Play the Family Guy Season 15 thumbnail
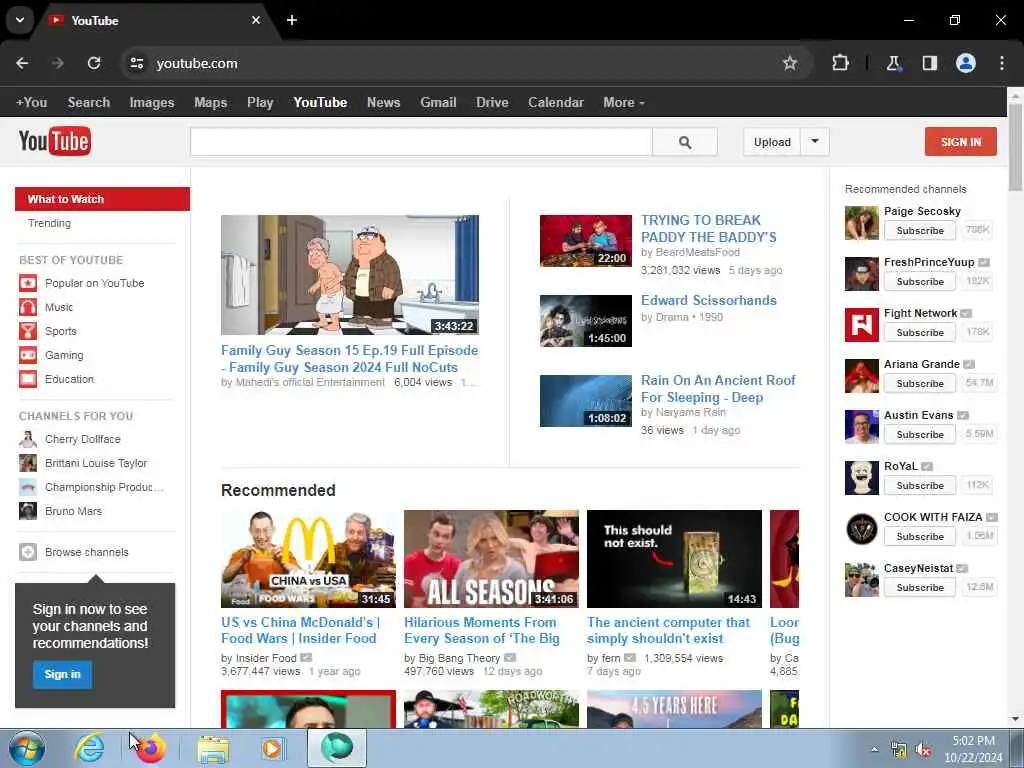1024x768 pixels. [x=349, y=275]
